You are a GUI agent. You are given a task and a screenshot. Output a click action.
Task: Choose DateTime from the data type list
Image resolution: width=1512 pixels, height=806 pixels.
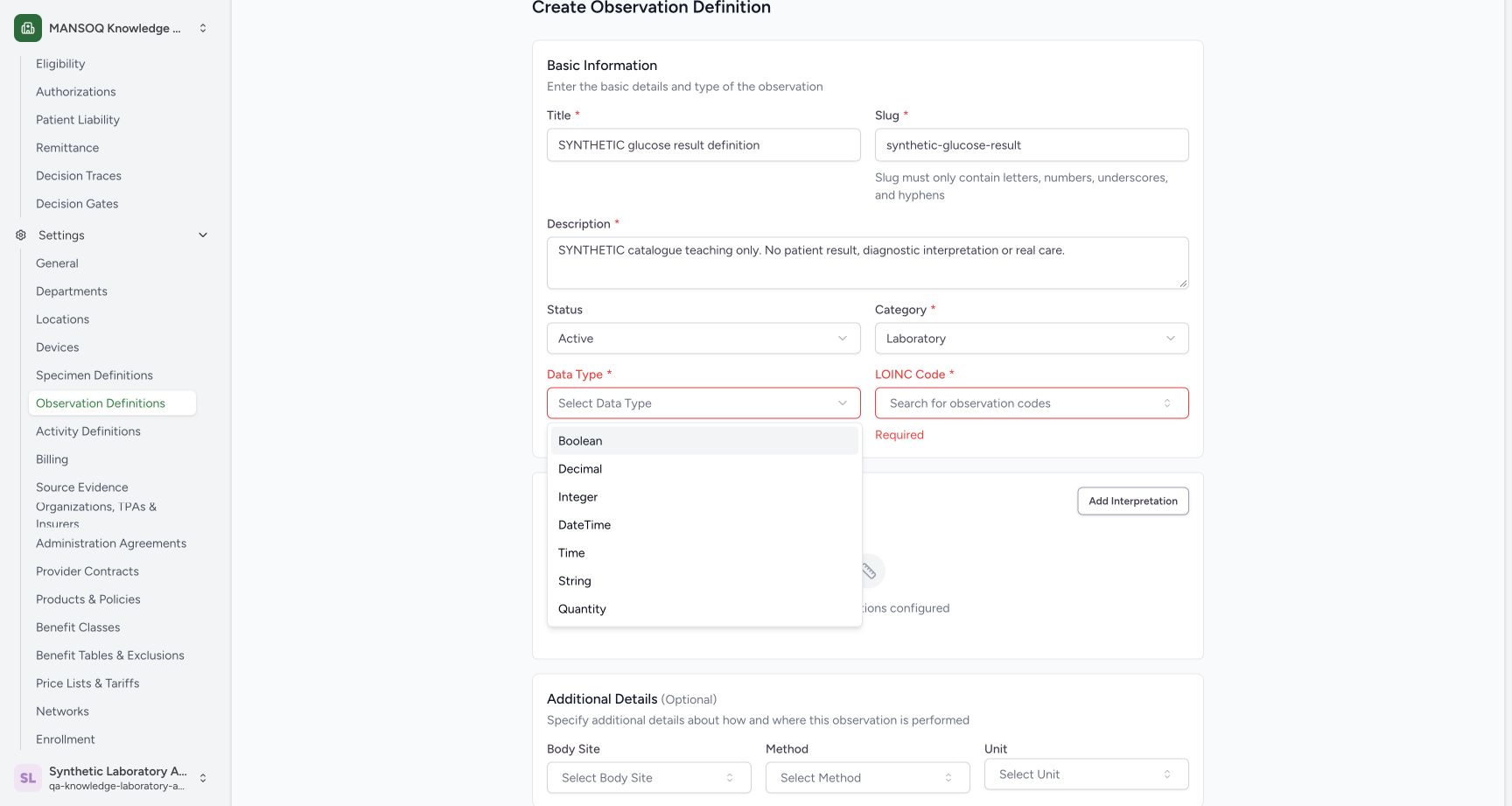[x=704, y=525]
